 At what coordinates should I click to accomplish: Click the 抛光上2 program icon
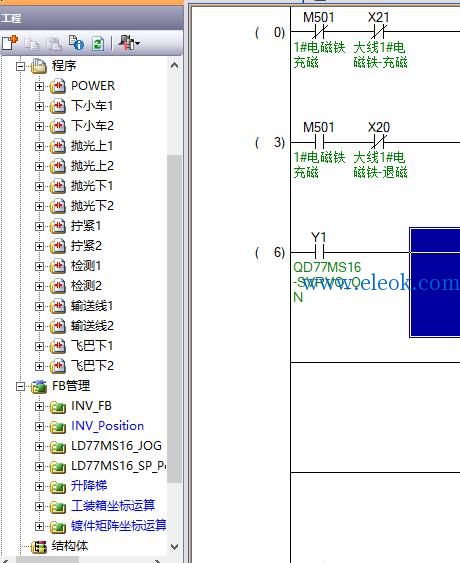click(x=57, y=166)
